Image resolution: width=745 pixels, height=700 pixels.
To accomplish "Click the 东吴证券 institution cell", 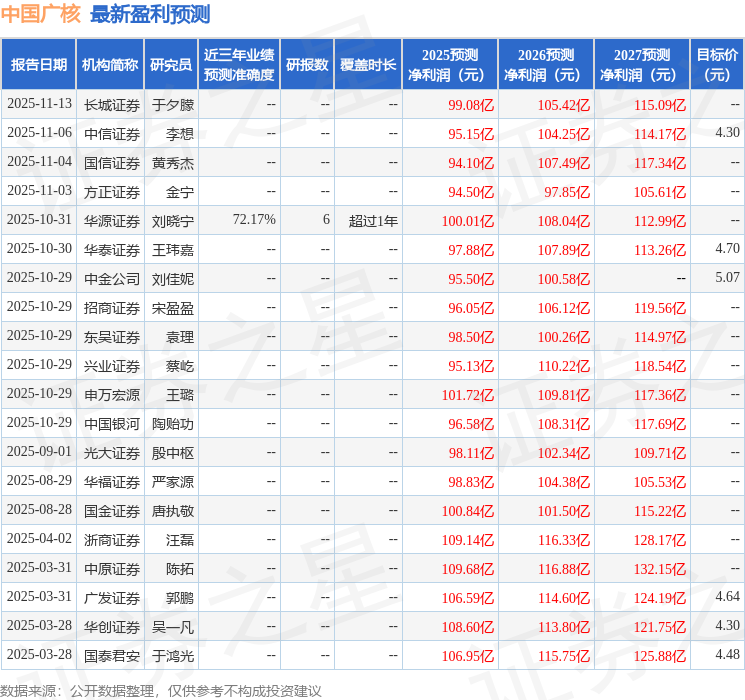I will [112, 337].
